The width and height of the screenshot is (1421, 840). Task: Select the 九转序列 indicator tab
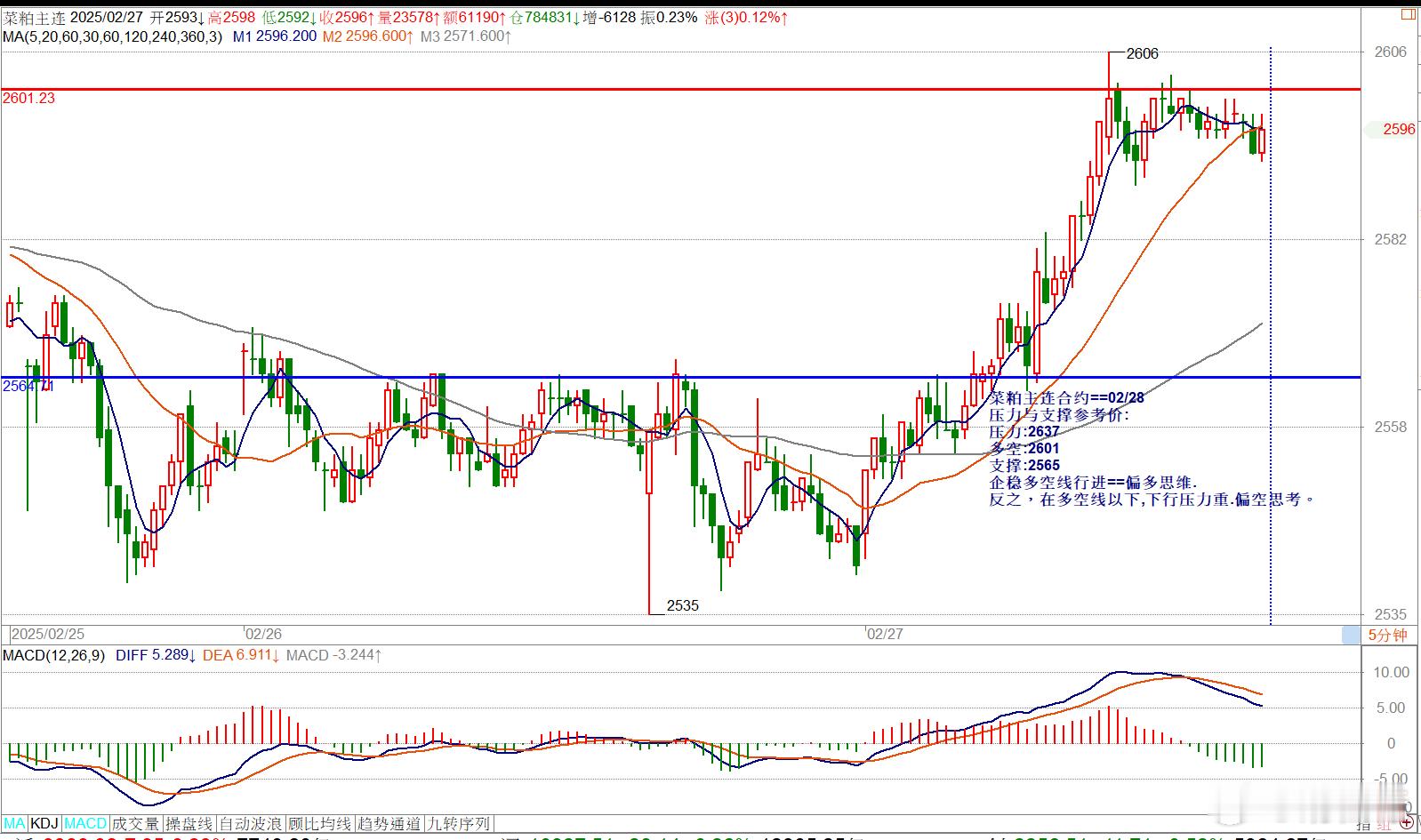[458, 824]
